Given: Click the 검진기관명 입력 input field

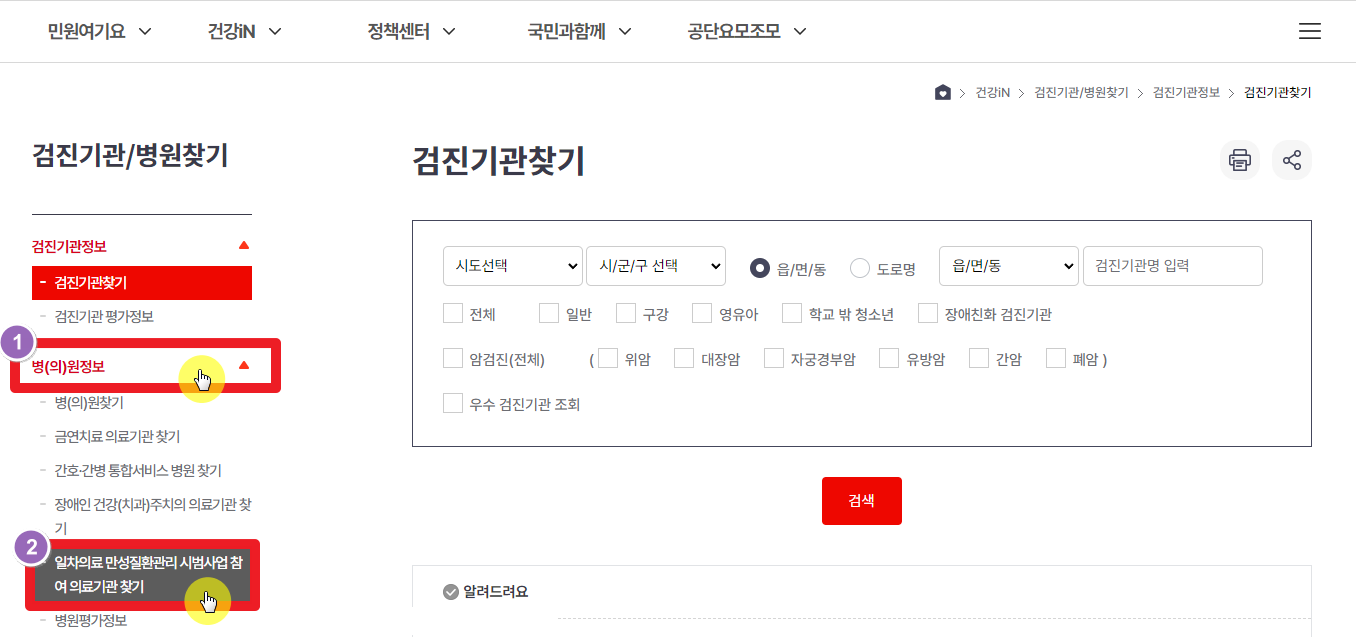Looking at the screenshot, I should pyautogui.click(x=1171, y=266).
